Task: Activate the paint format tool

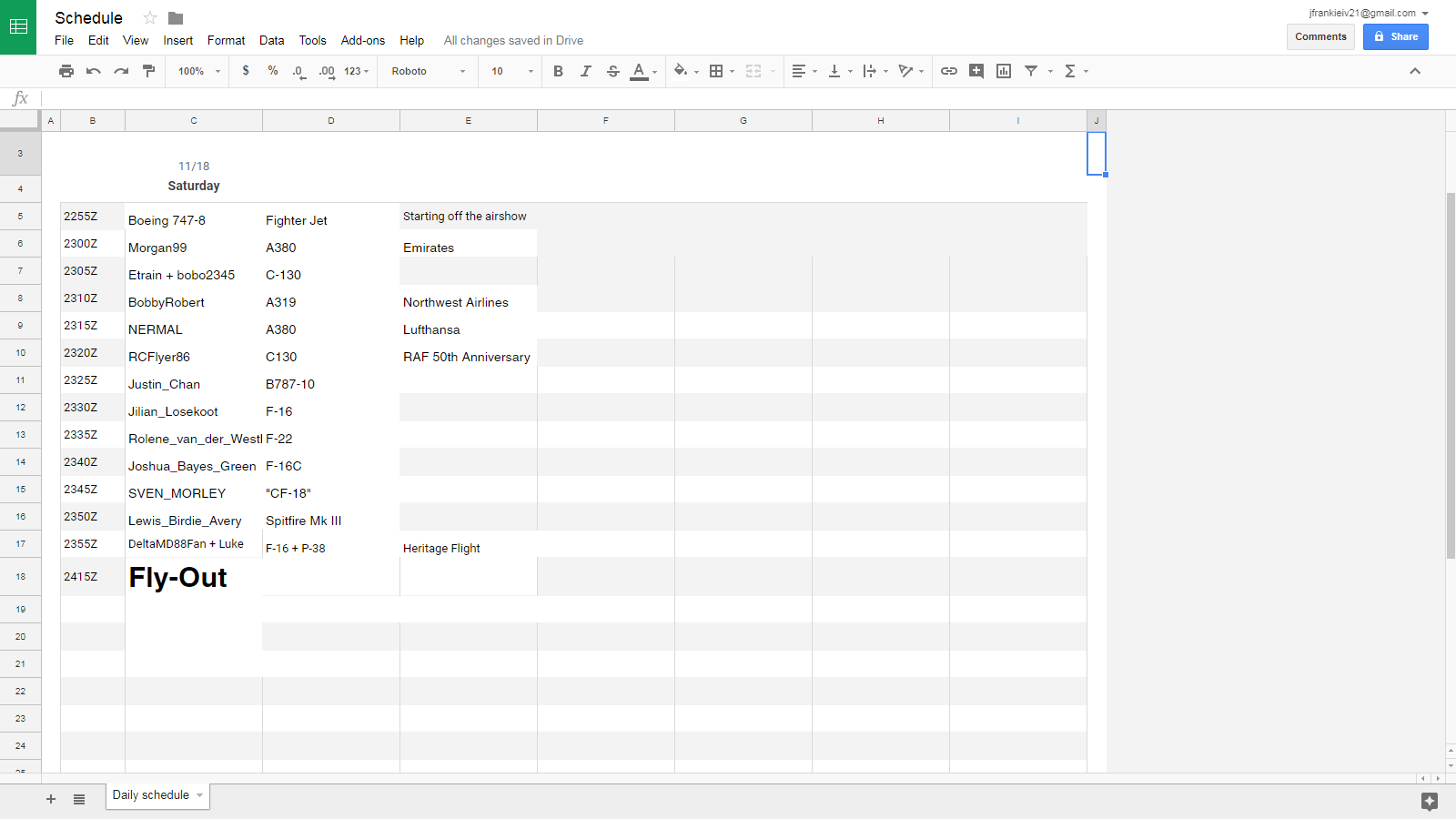Action: tap(148, 71)
